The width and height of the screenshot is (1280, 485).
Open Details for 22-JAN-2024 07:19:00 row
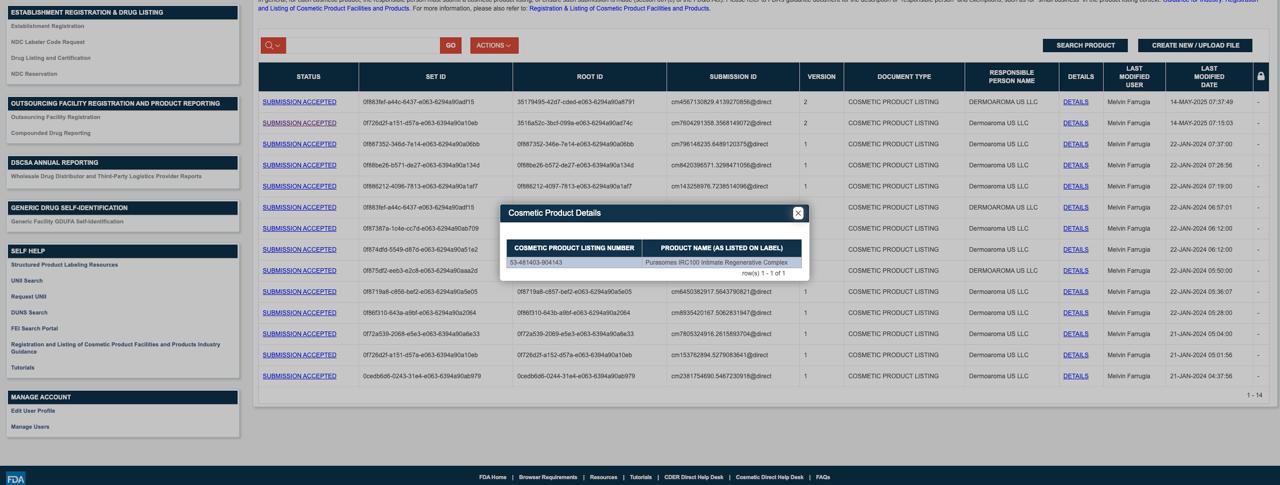1076,186
